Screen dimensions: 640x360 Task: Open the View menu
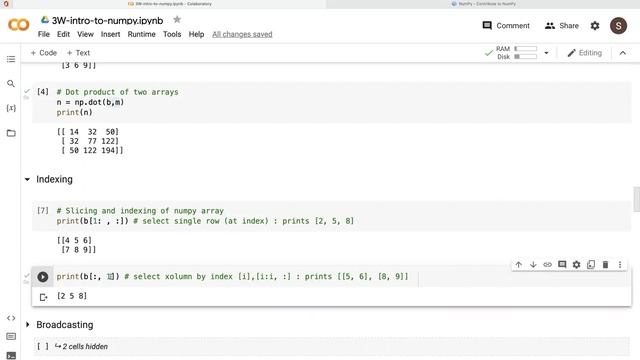[x=85, y=34]
